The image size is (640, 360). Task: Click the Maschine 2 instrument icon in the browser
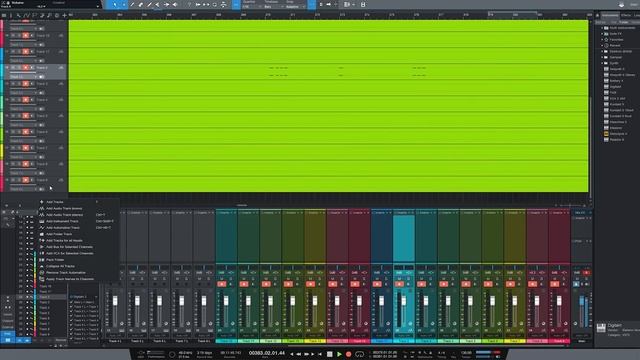(x=606, y=122)
